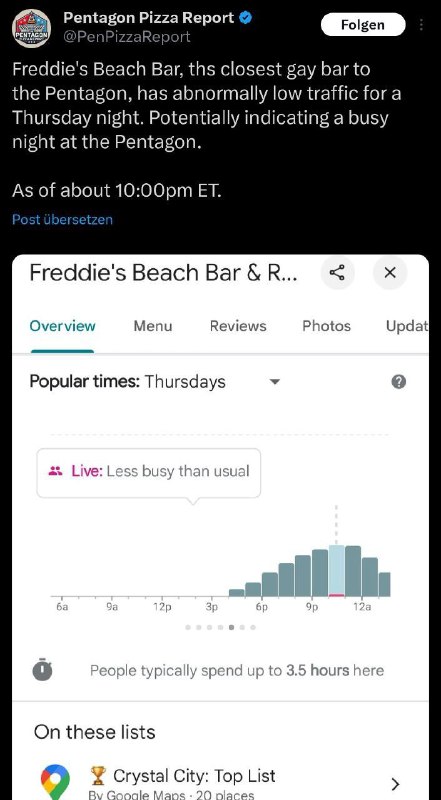The image size is (441, 800).
Task: Click the pink Live people icon
Action: coord(55,471)
